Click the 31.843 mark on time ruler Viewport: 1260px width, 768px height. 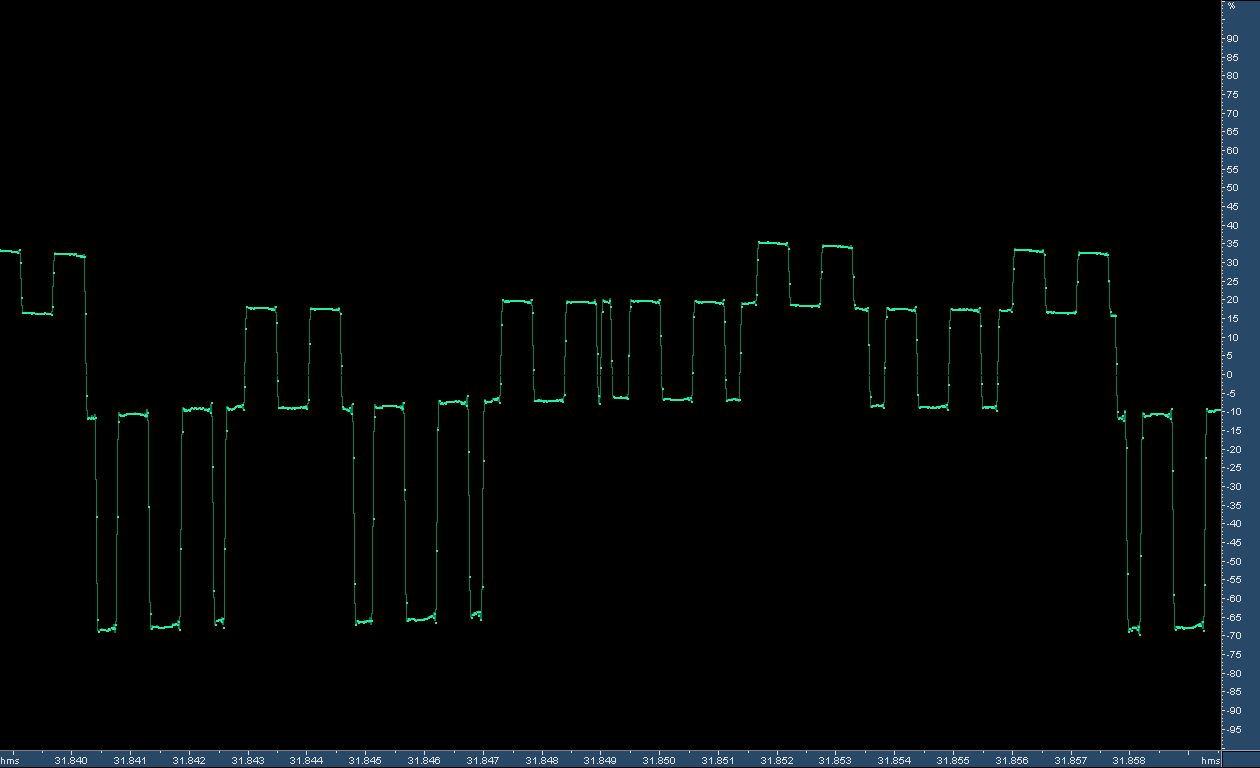click(x=247, y=761)
